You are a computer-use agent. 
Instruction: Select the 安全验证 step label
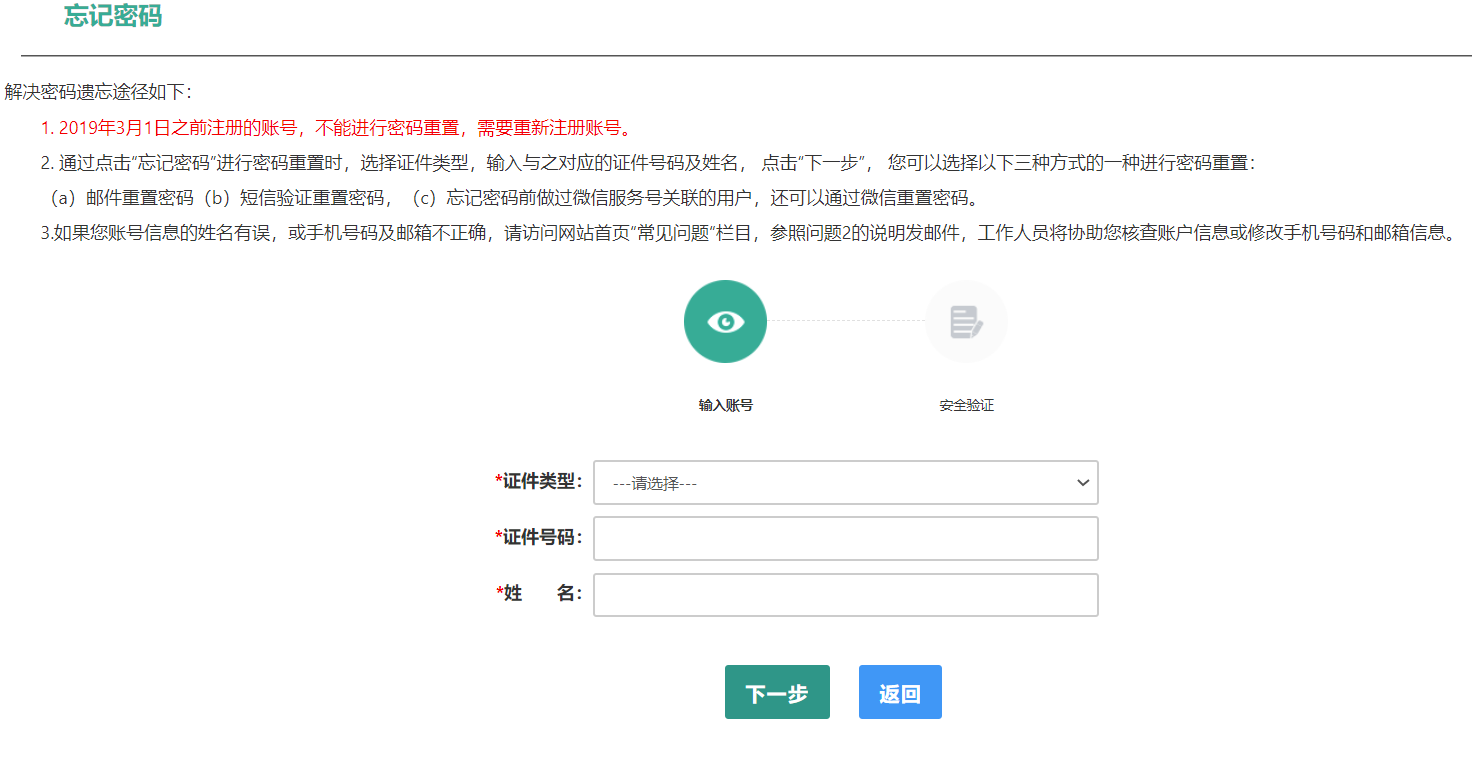[966, 406]
